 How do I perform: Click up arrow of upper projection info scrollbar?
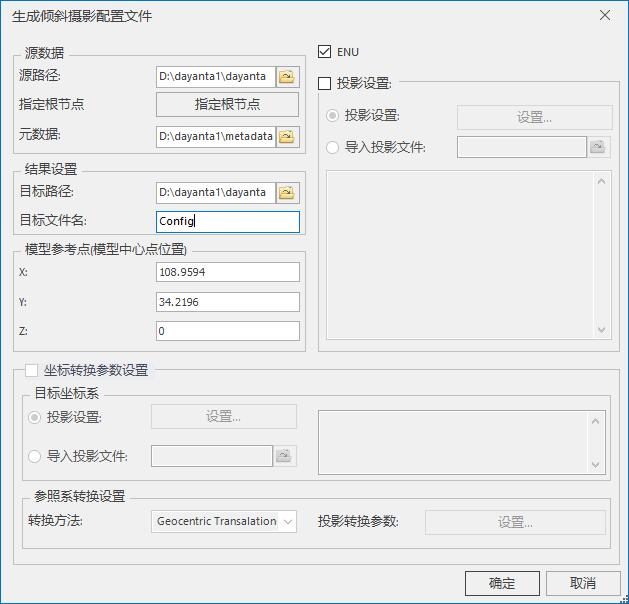(601, 181)
